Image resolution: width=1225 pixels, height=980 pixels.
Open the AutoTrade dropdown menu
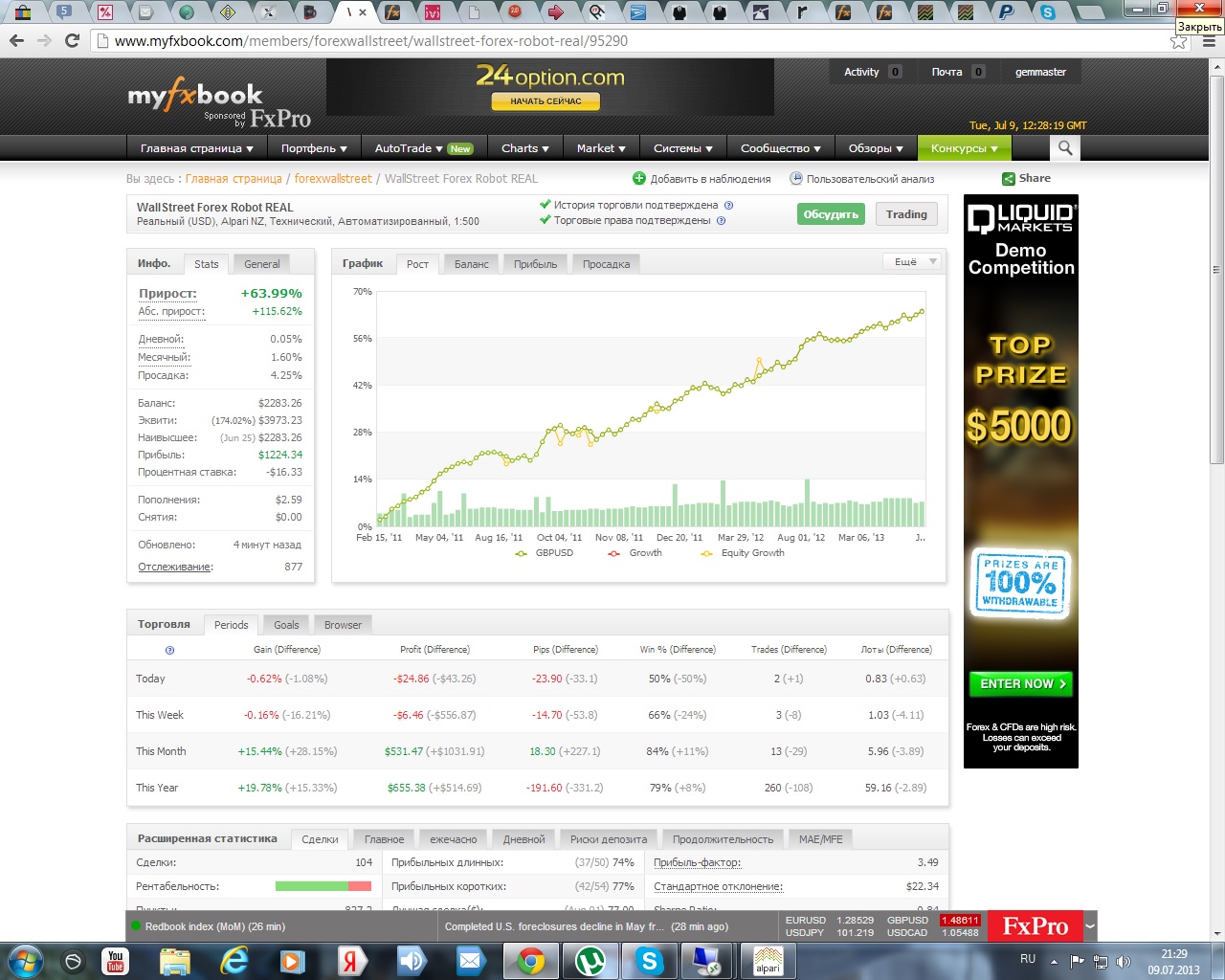[x=423, y=148]
